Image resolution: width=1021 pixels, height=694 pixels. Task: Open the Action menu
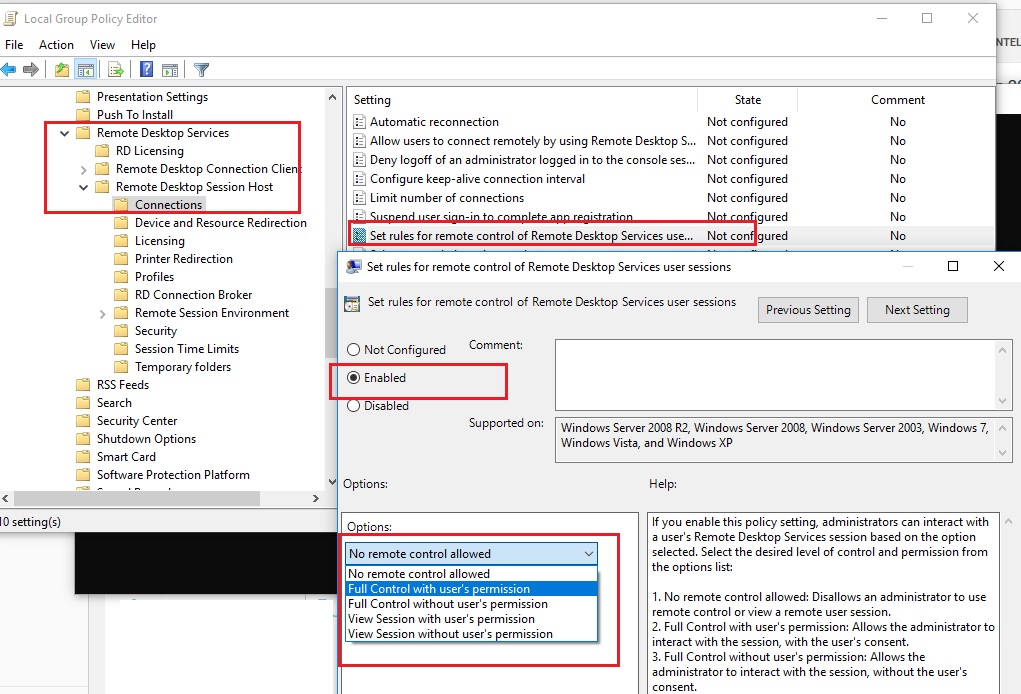point(56,45)
